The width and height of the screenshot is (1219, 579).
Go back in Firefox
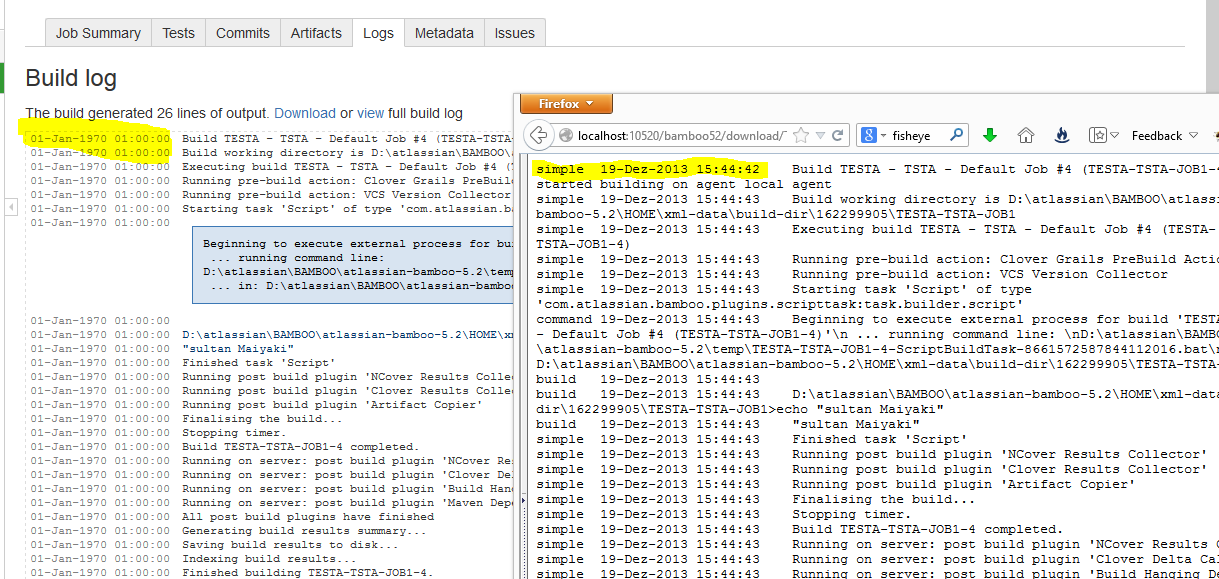point(539,135)
